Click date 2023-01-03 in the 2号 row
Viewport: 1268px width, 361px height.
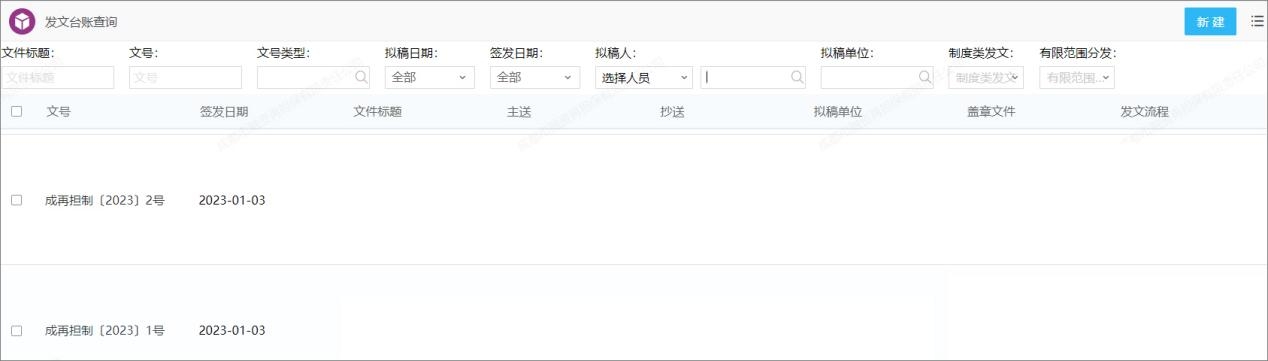pos(232,200)
